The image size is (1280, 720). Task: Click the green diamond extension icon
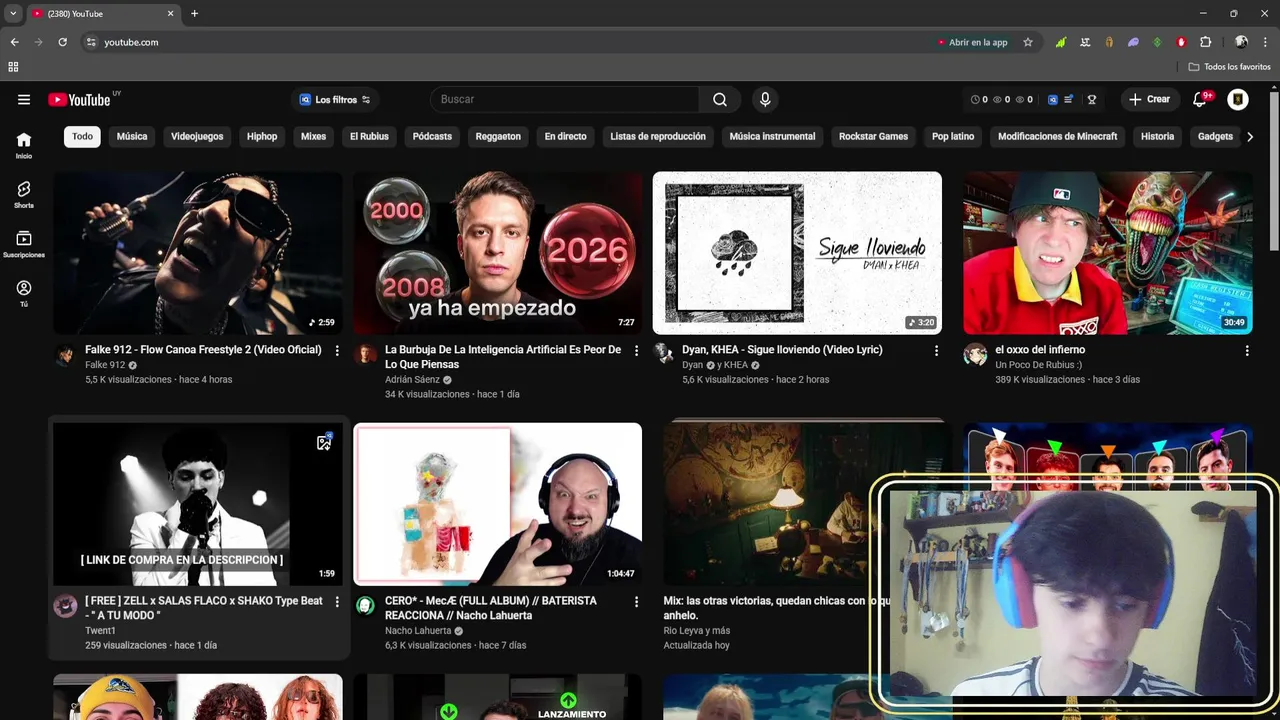(1157, 42)
